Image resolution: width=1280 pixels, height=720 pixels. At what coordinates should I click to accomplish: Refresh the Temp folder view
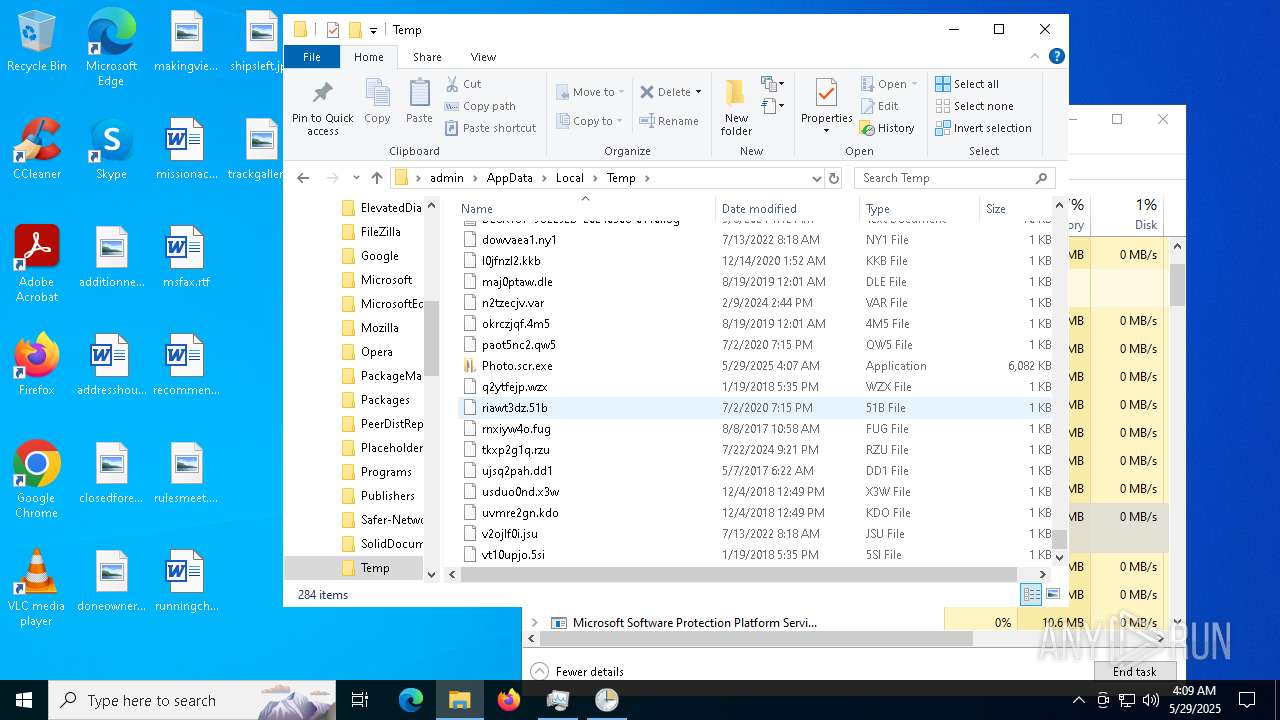(834, 178)
